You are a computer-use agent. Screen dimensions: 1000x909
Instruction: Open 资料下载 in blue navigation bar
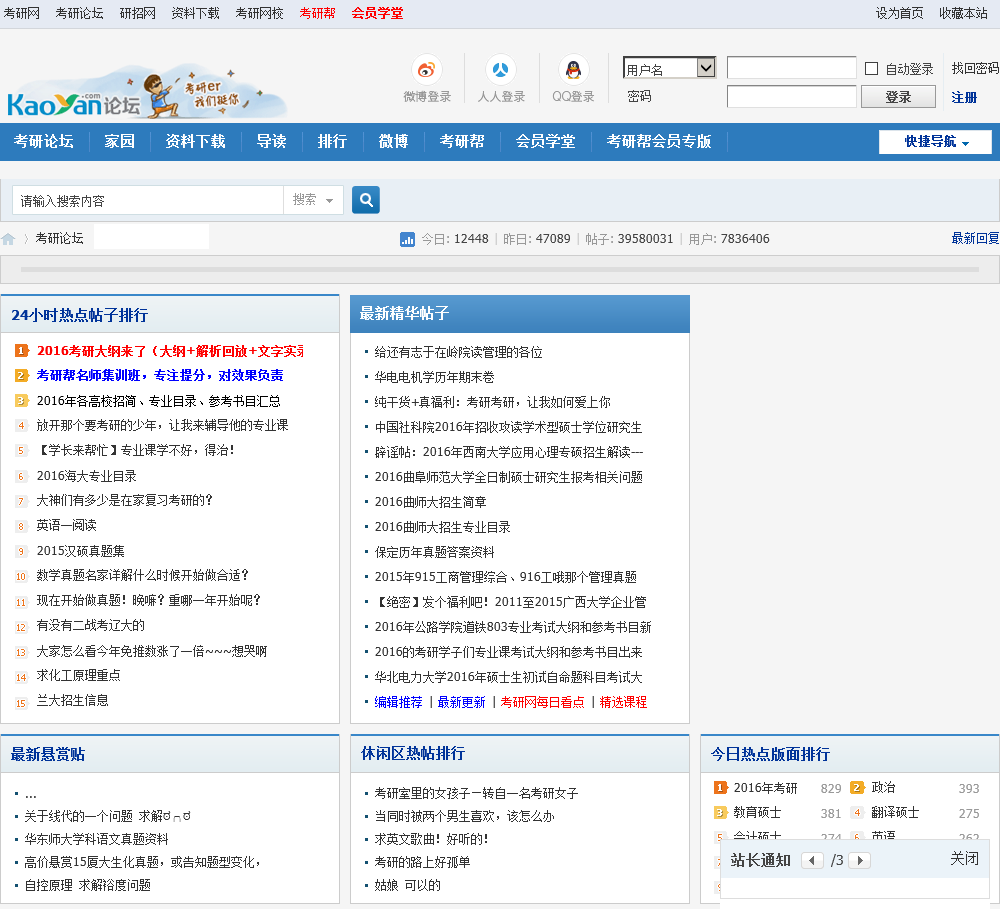195,141
